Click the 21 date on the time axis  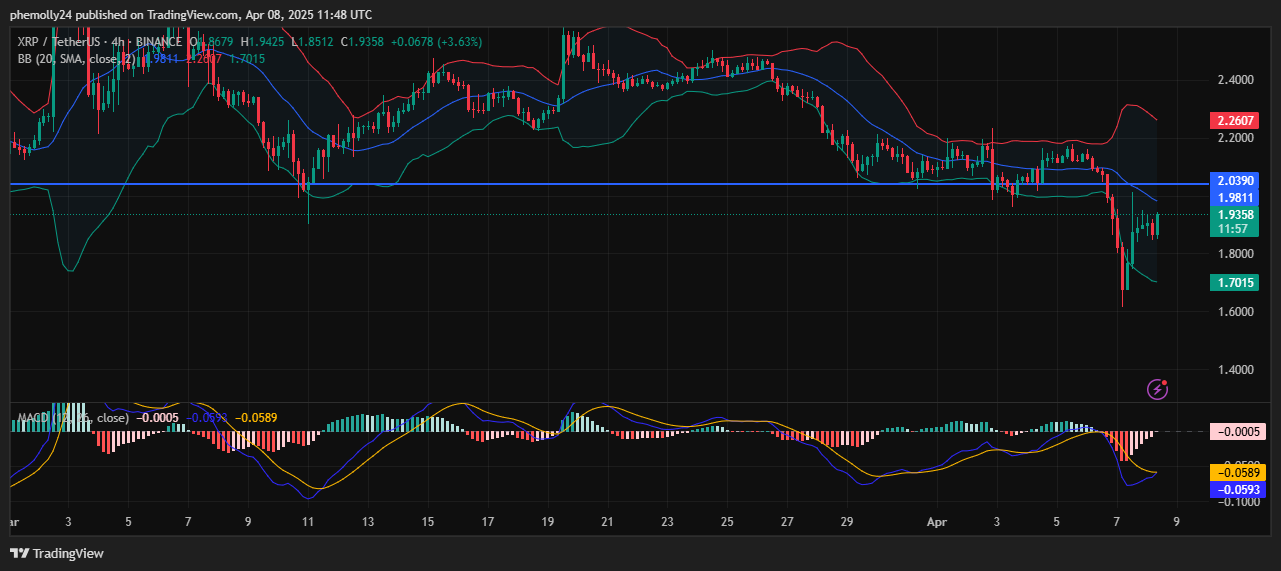(x=607, y=522)
